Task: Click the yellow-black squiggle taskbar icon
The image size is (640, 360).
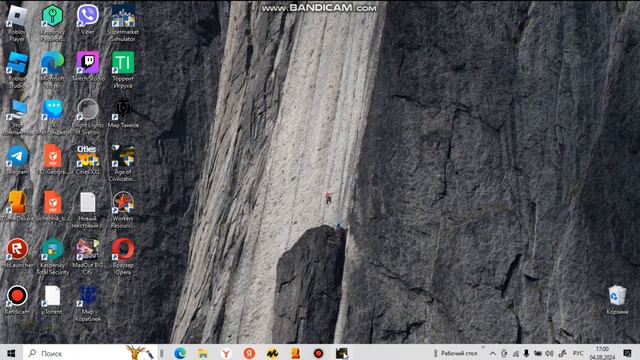Action: pyautogui.click(x=272, y=353)
